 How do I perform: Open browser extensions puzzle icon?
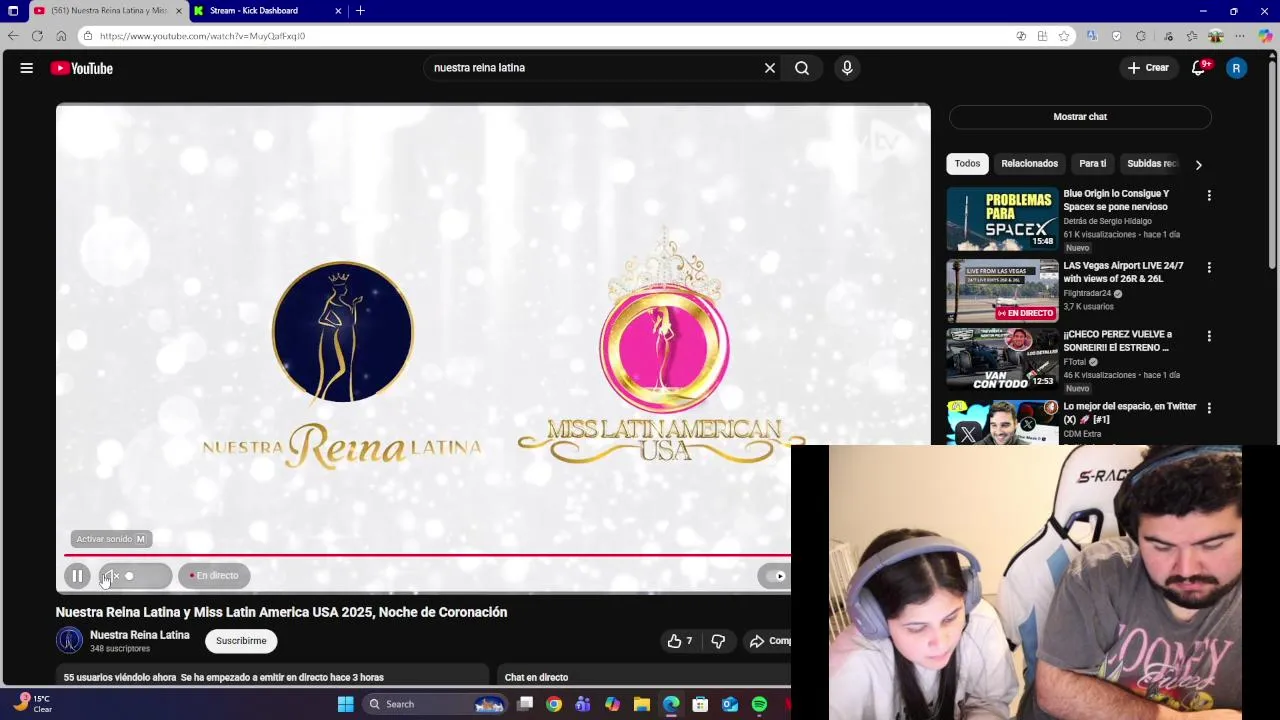(x=1141, y=36)
